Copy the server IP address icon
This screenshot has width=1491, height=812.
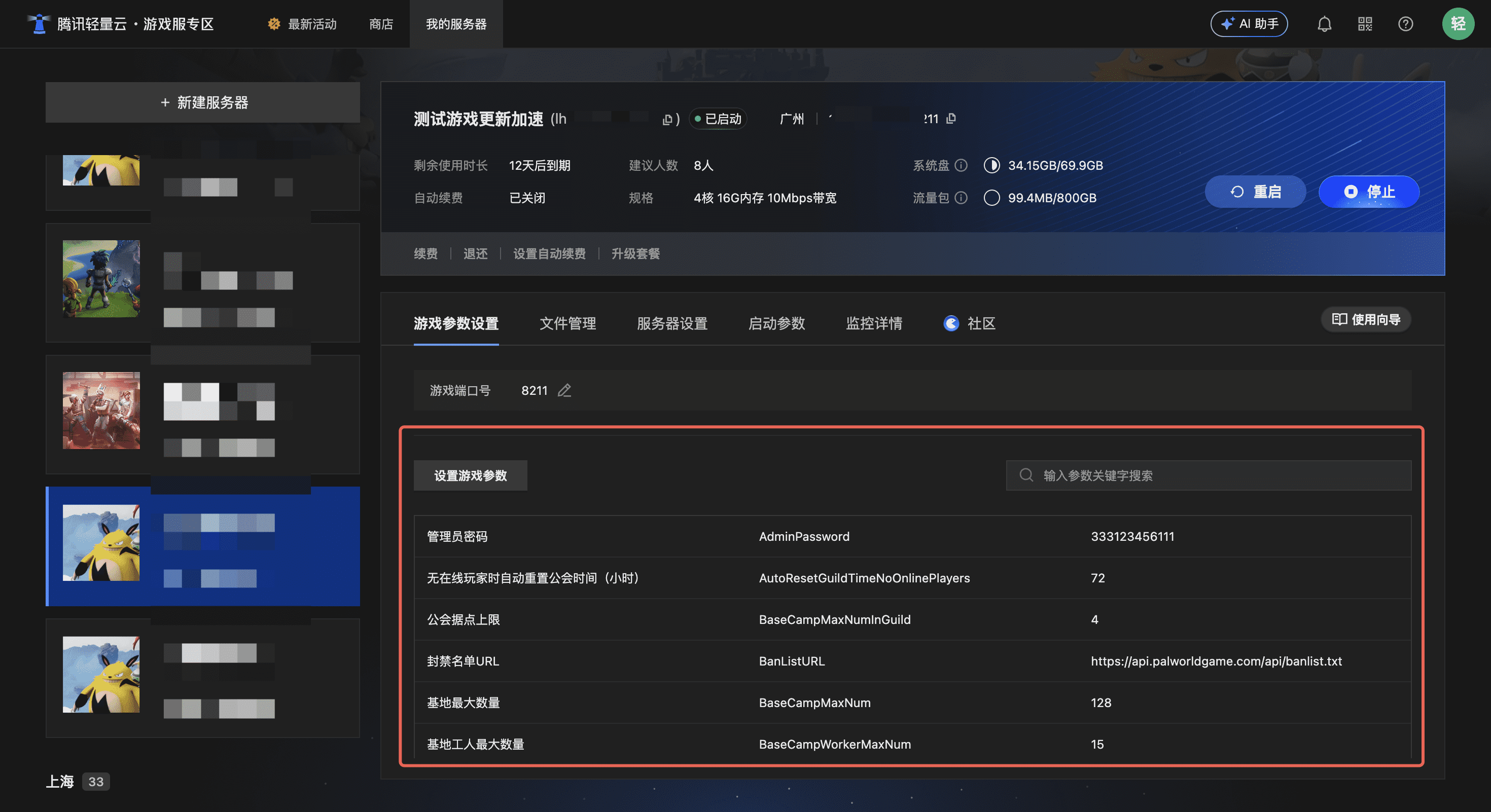(951, 119)
